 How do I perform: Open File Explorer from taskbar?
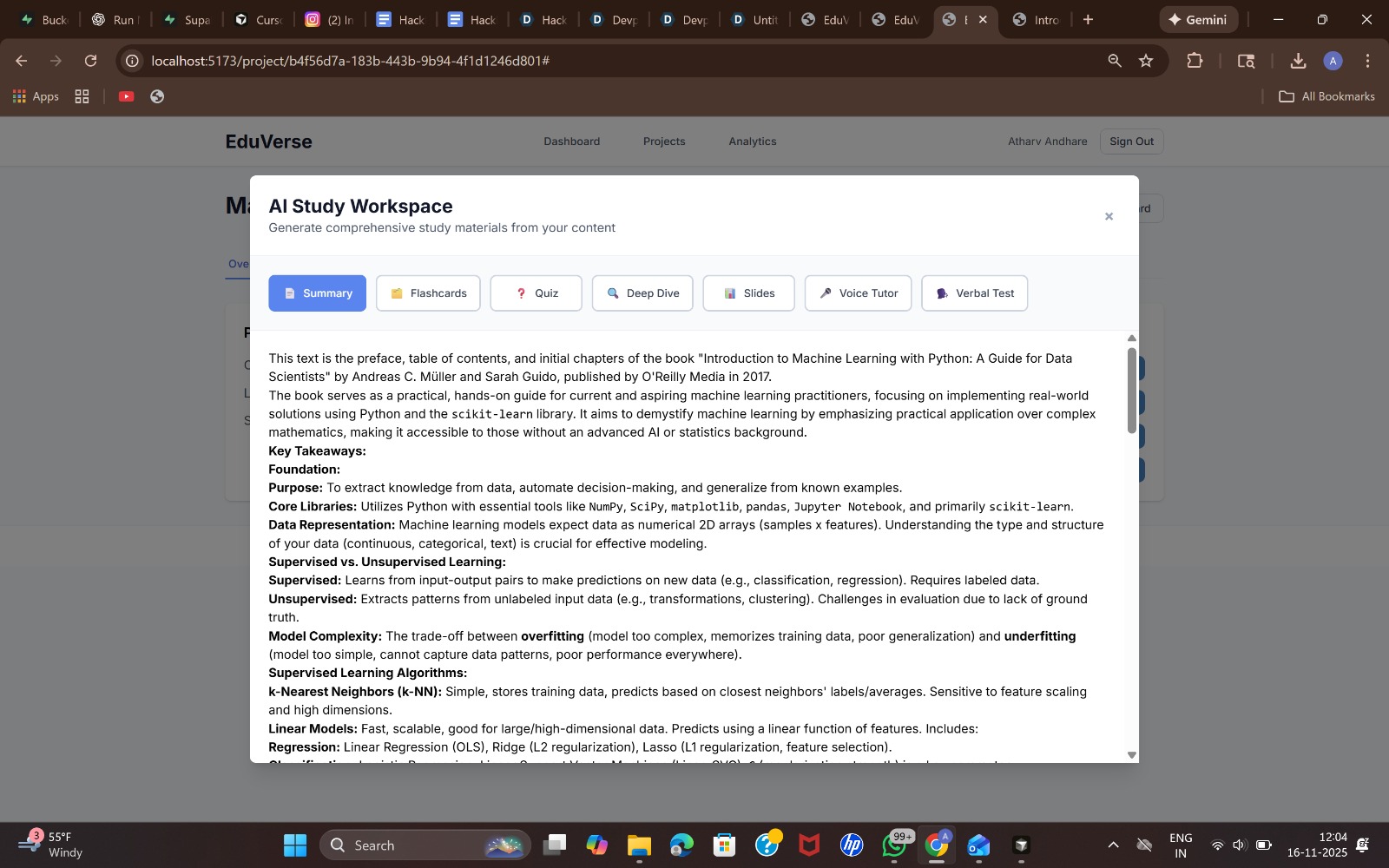coord(639,845)
